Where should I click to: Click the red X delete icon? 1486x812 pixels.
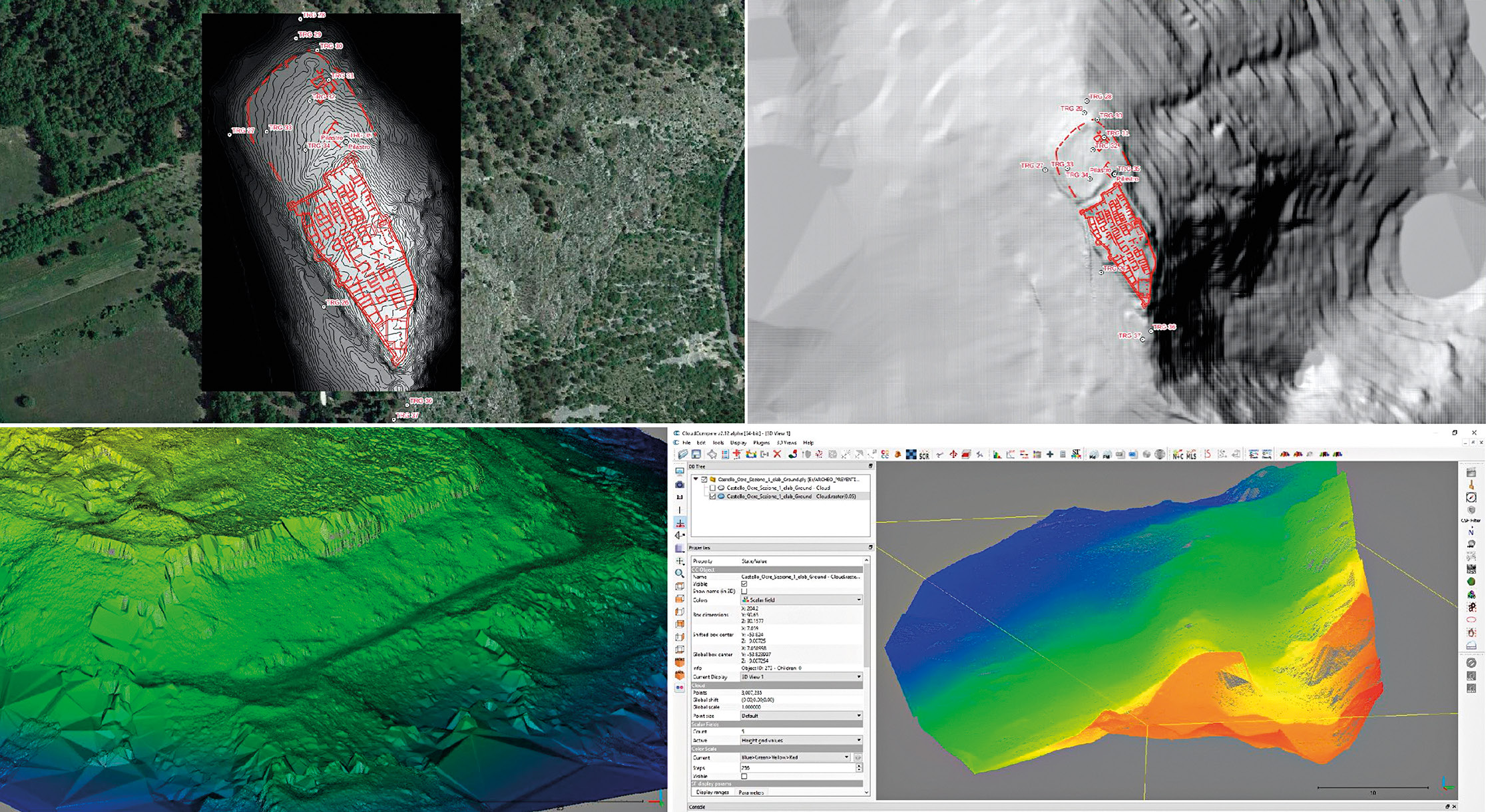point(777,454)
